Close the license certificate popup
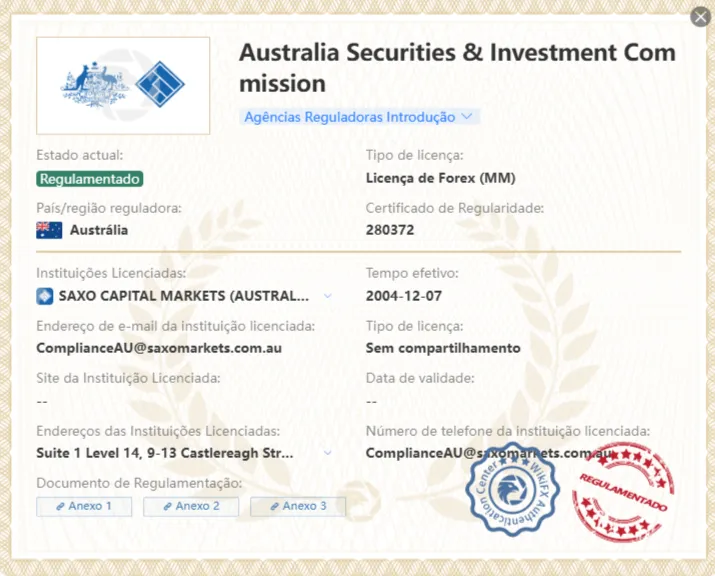 [x=700, y=17]
